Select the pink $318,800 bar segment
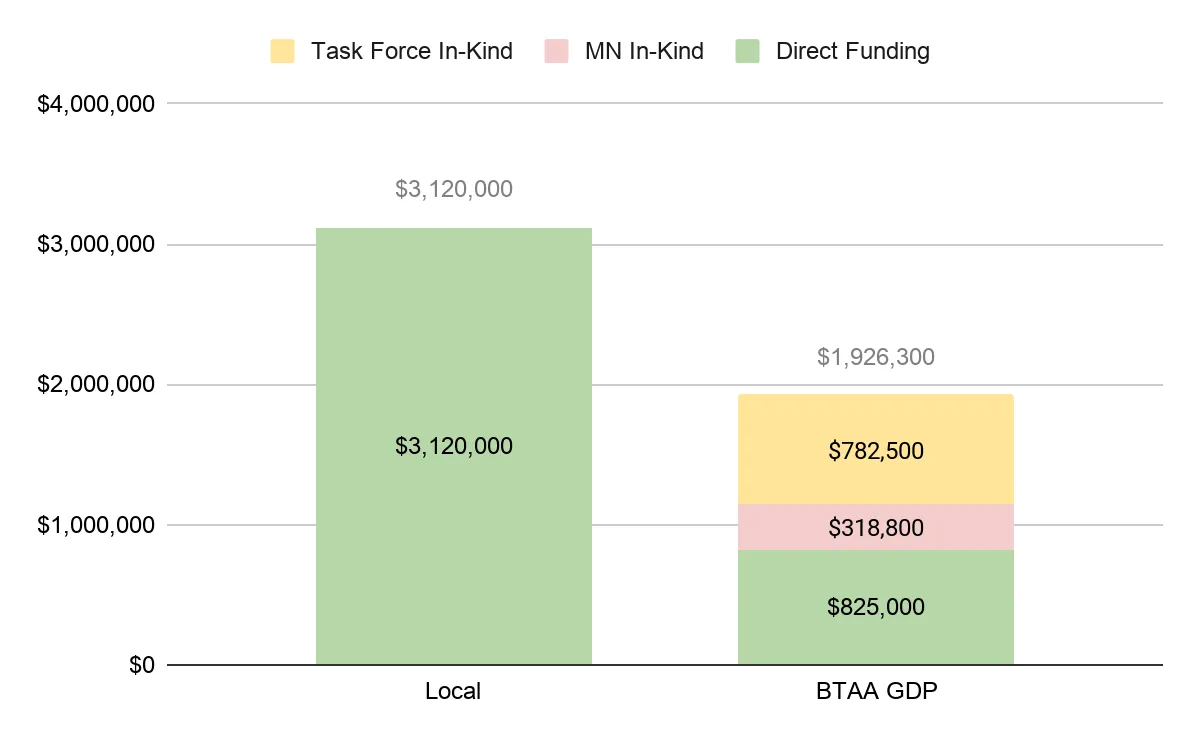The image size is (1200, 742). click(875, 527)
